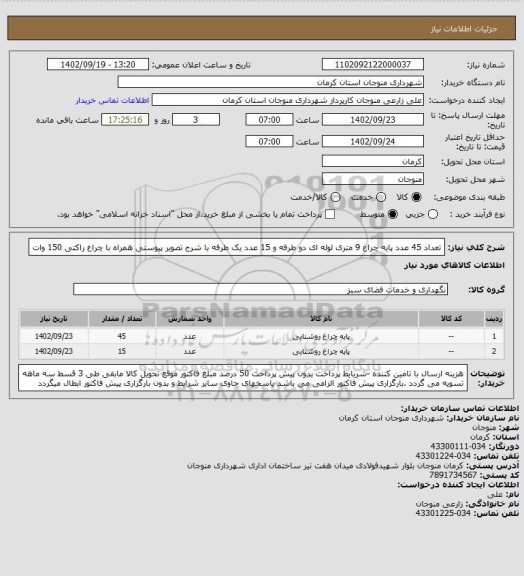Click the واحد شمارش column header
524x576 pixels.
(190, 318)
